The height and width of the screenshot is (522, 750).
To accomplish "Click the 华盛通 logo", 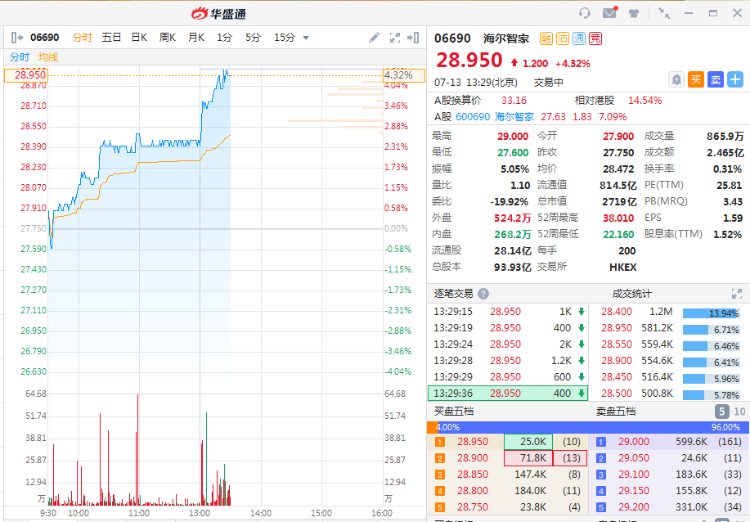I will point(218,13).
